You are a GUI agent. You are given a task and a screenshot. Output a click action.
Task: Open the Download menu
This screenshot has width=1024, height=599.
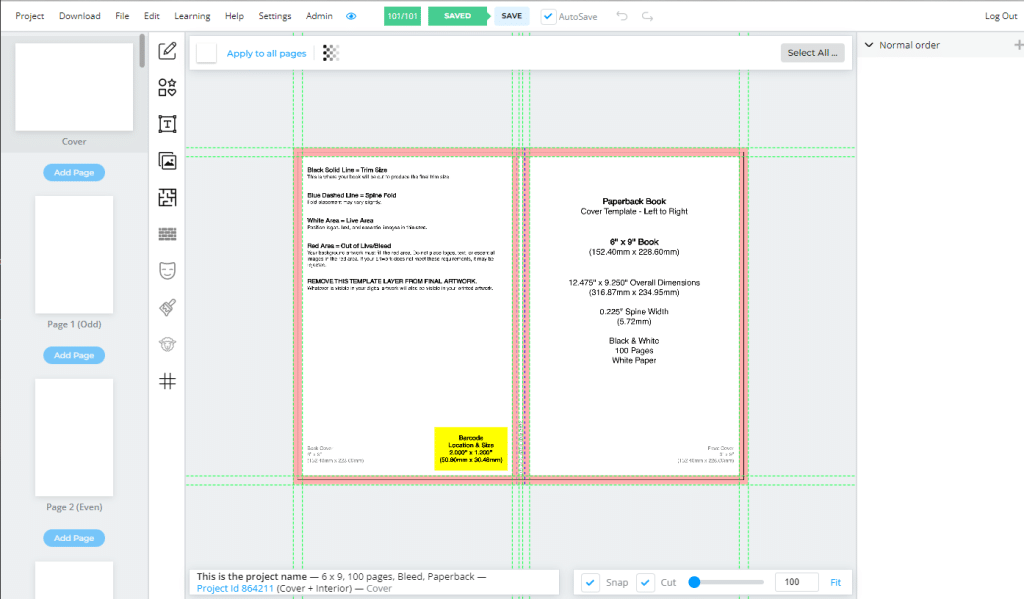coord(79,17)
